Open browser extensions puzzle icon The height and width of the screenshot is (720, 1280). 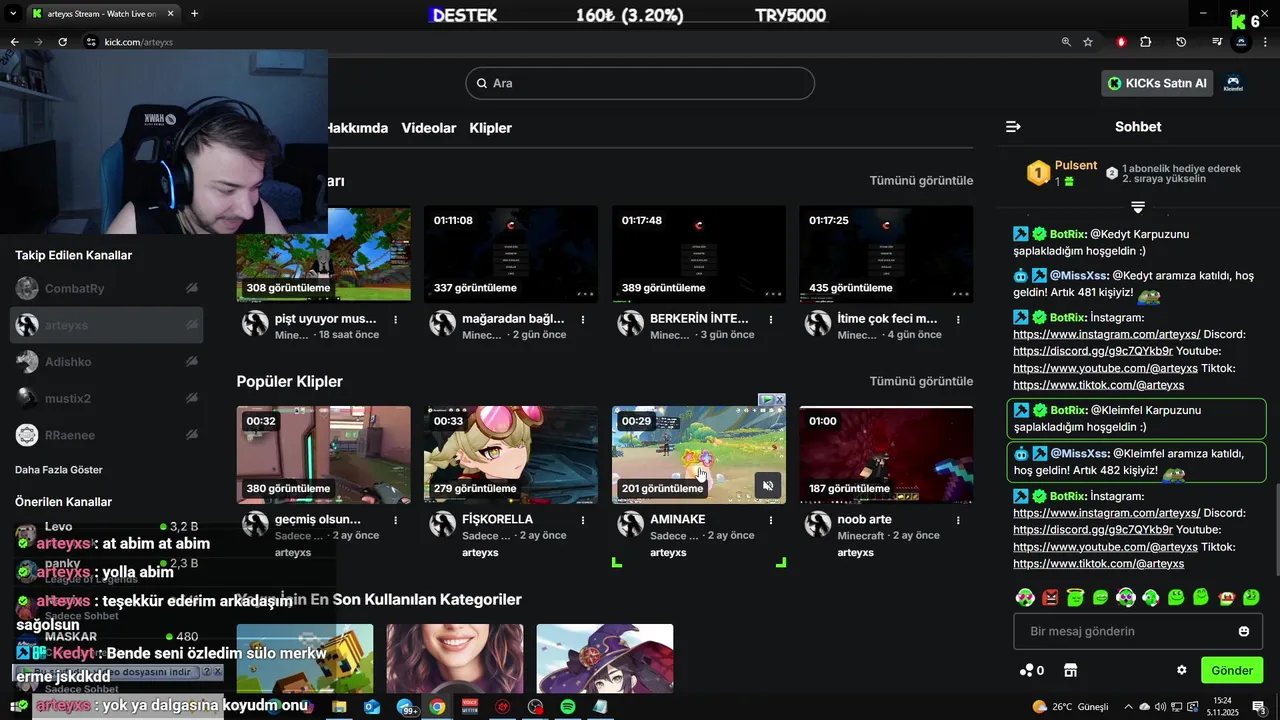pos(1146,42)
